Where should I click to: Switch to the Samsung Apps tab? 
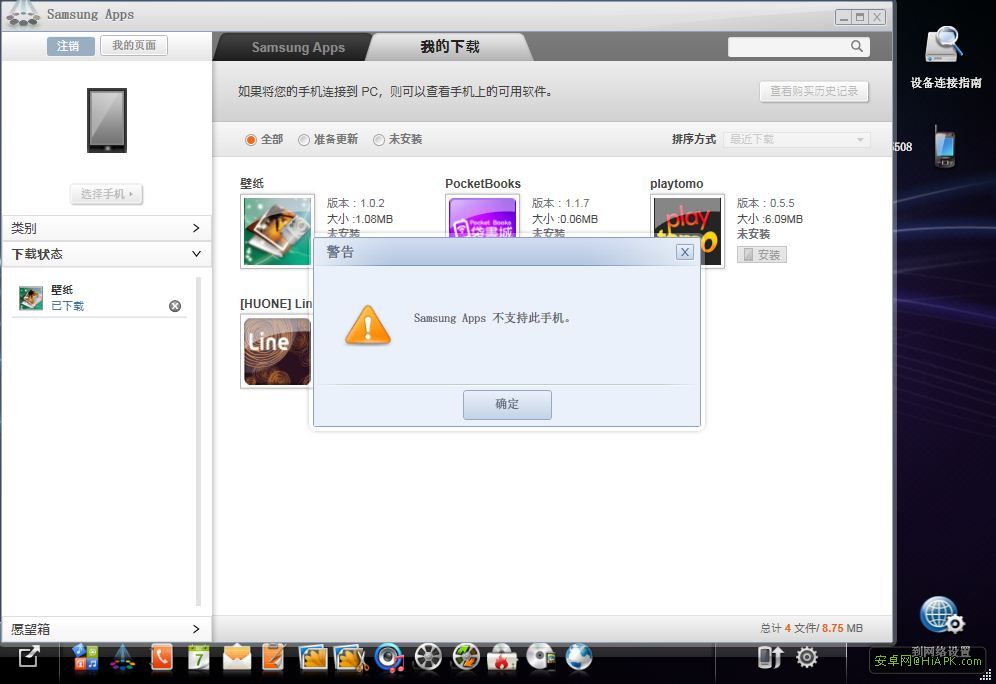[298, 47]
